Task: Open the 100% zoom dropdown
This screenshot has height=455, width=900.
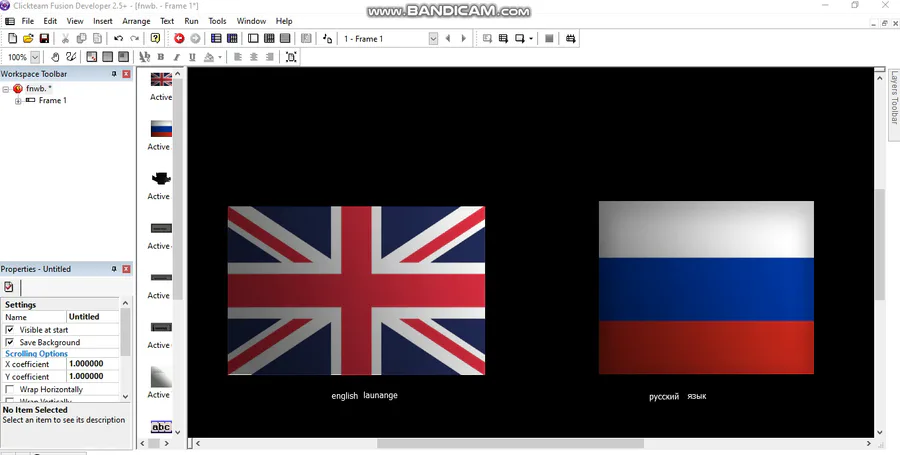Action: coord(35,57)
